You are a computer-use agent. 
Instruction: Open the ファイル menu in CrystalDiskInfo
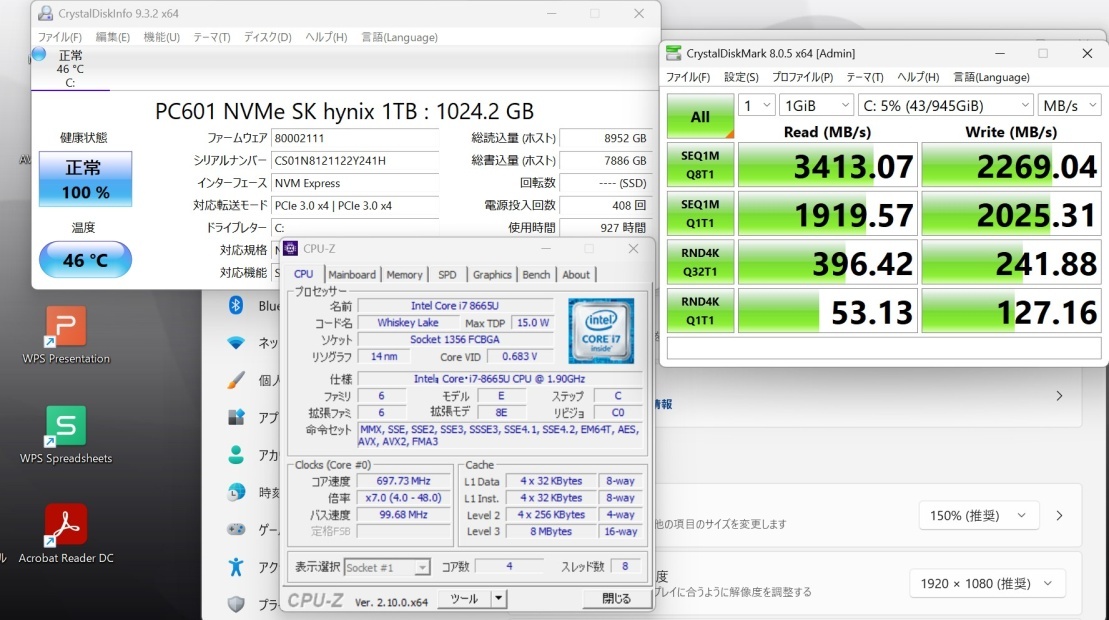click(62, 37)
